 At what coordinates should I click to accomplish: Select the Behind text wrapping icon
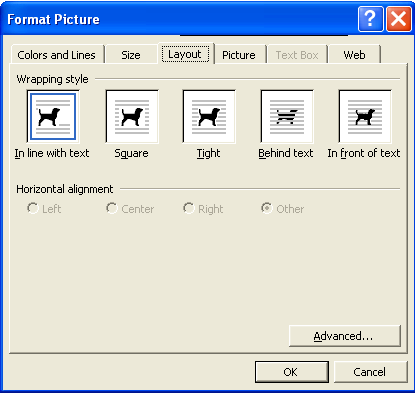(287, 116)
